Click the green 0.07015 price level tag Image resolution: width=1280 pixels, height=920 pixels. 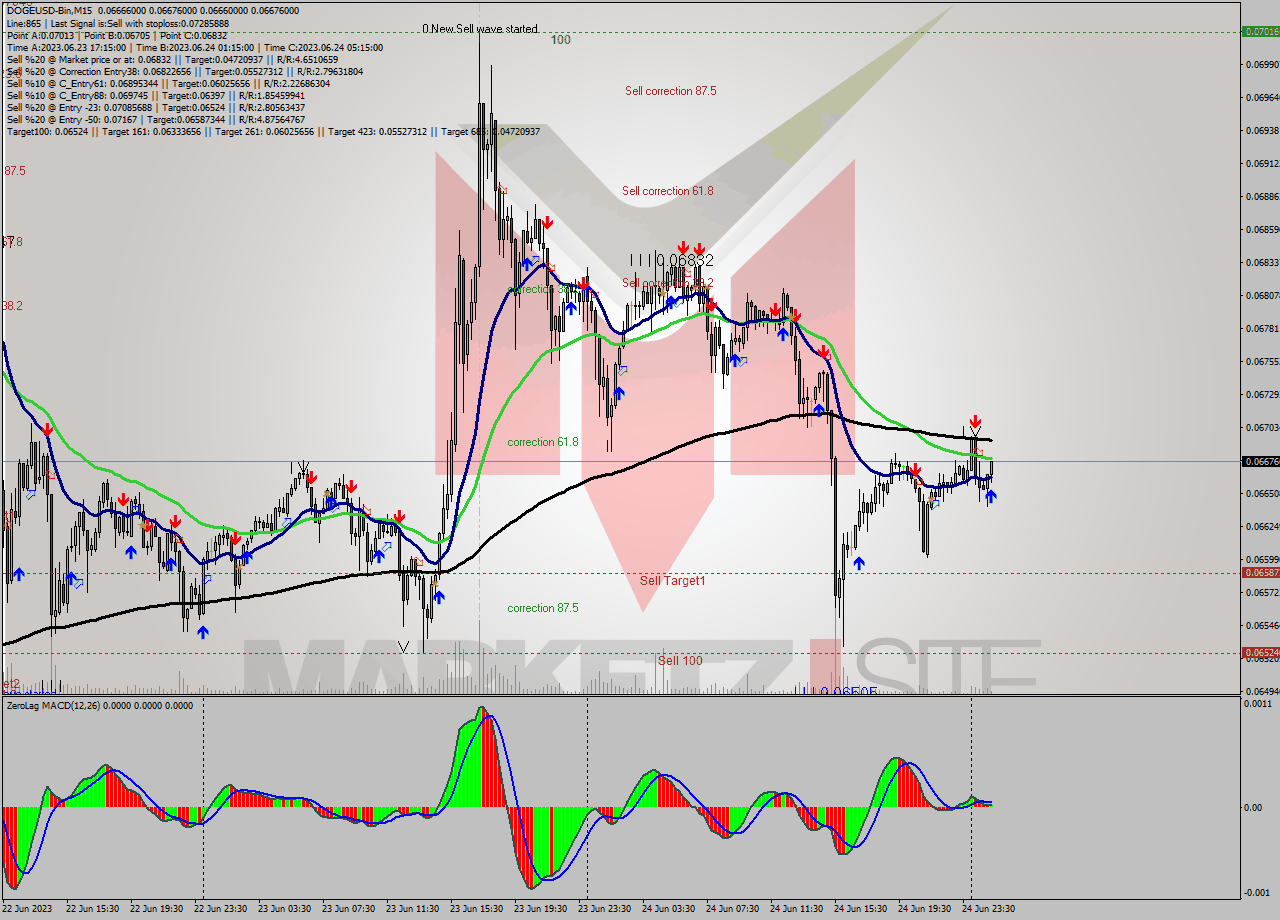[1260, 32]
